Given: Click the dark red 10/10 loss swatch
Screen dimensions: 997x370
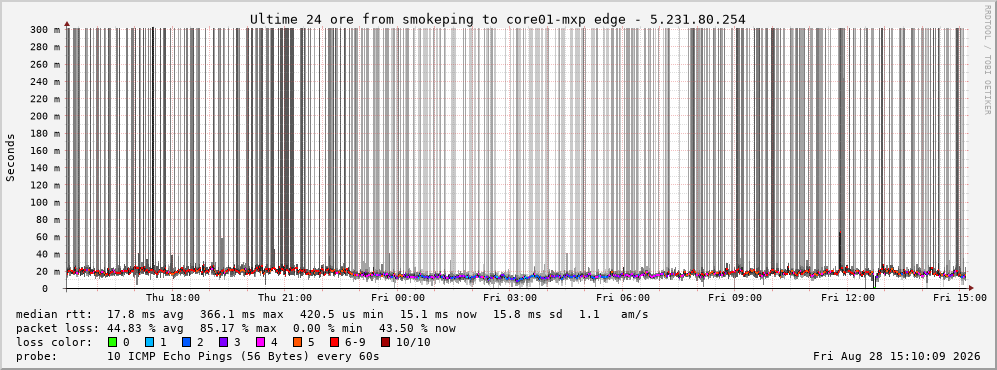Looking at the screenshot, I should point(386,343).
